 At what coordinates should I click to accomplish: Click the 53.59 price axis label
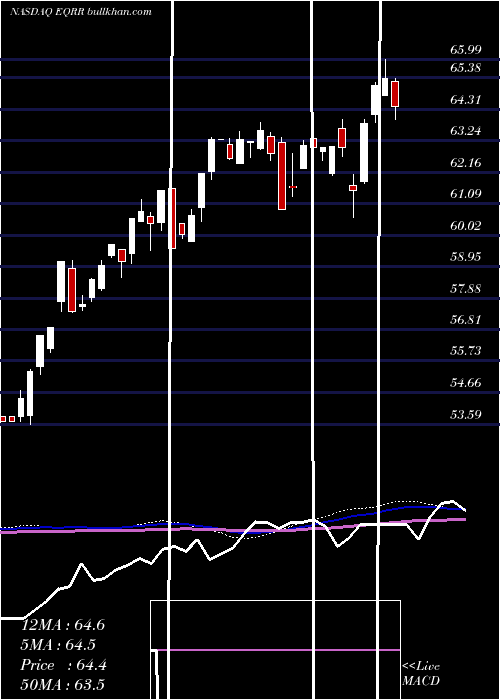tap(466, 414)
